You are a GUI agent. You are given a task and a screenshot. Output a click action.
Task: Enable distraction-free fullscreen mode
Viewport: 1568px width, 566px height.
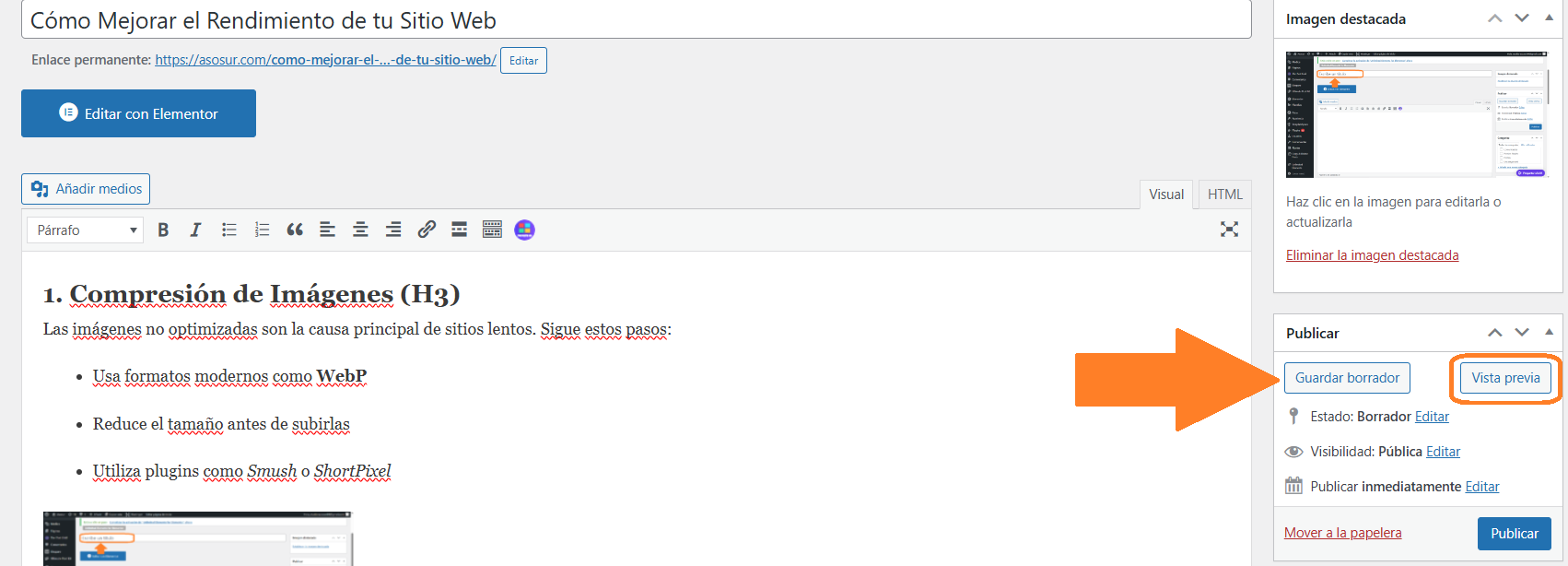pyautogui.click(x=1229, y=230)
